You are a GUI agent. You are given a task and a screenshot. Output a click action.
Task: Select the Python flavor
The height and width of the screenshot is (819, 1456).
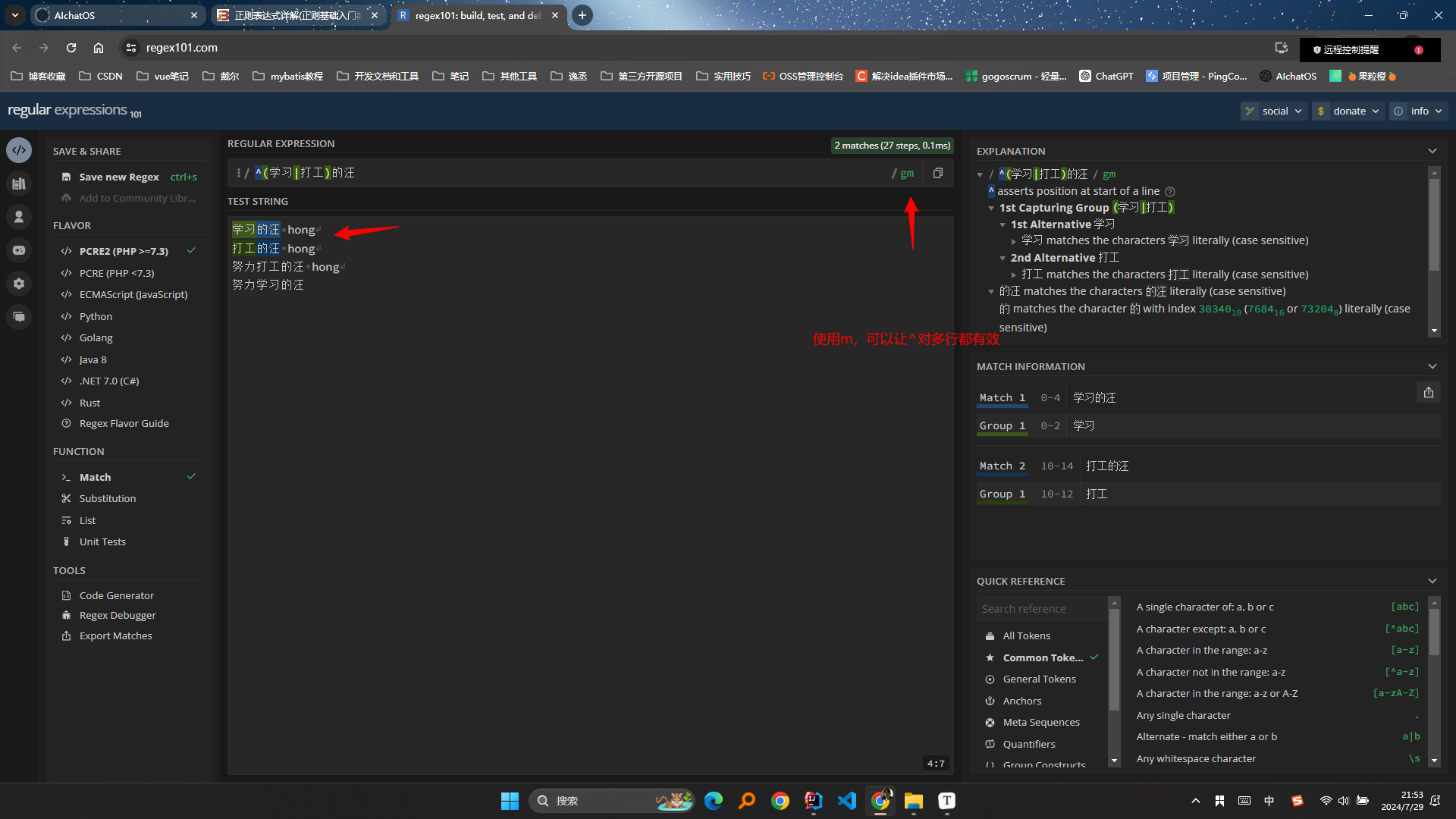[x=96, y=316]
